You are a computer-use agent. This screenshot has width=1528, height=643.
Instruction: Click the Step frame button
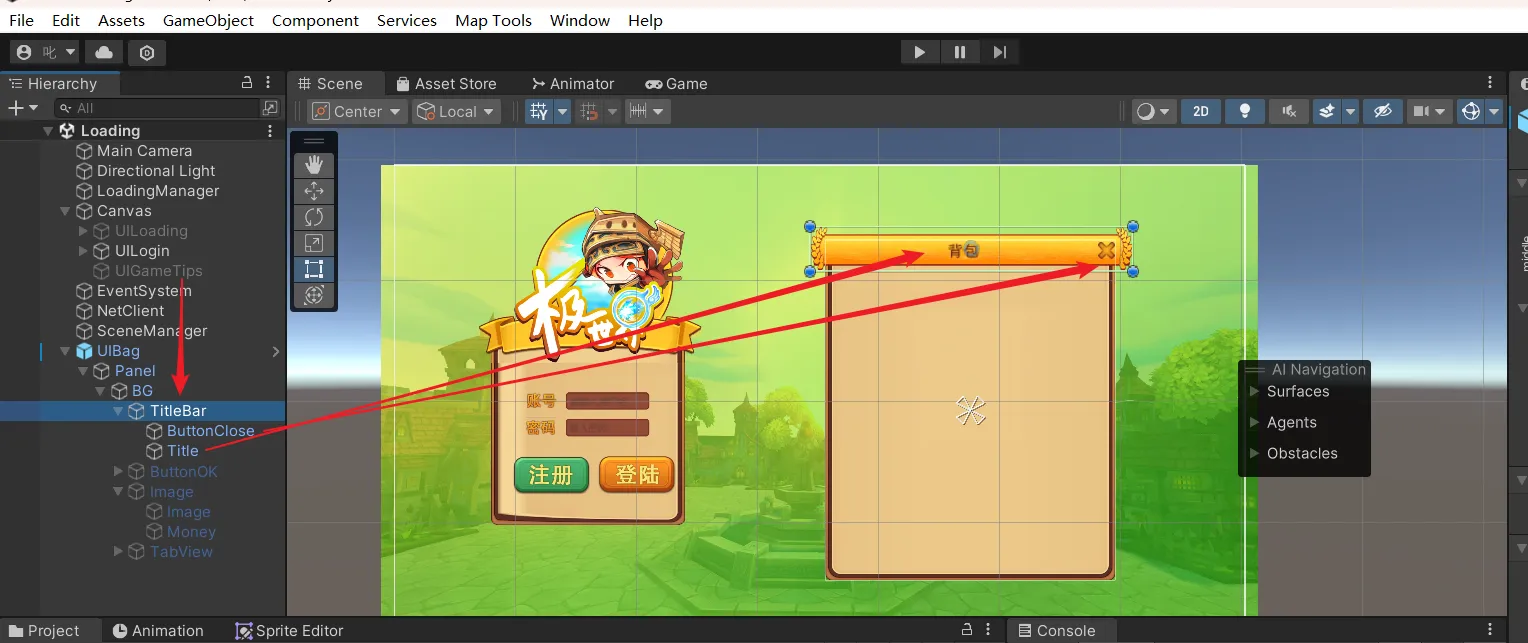point(999,53)
